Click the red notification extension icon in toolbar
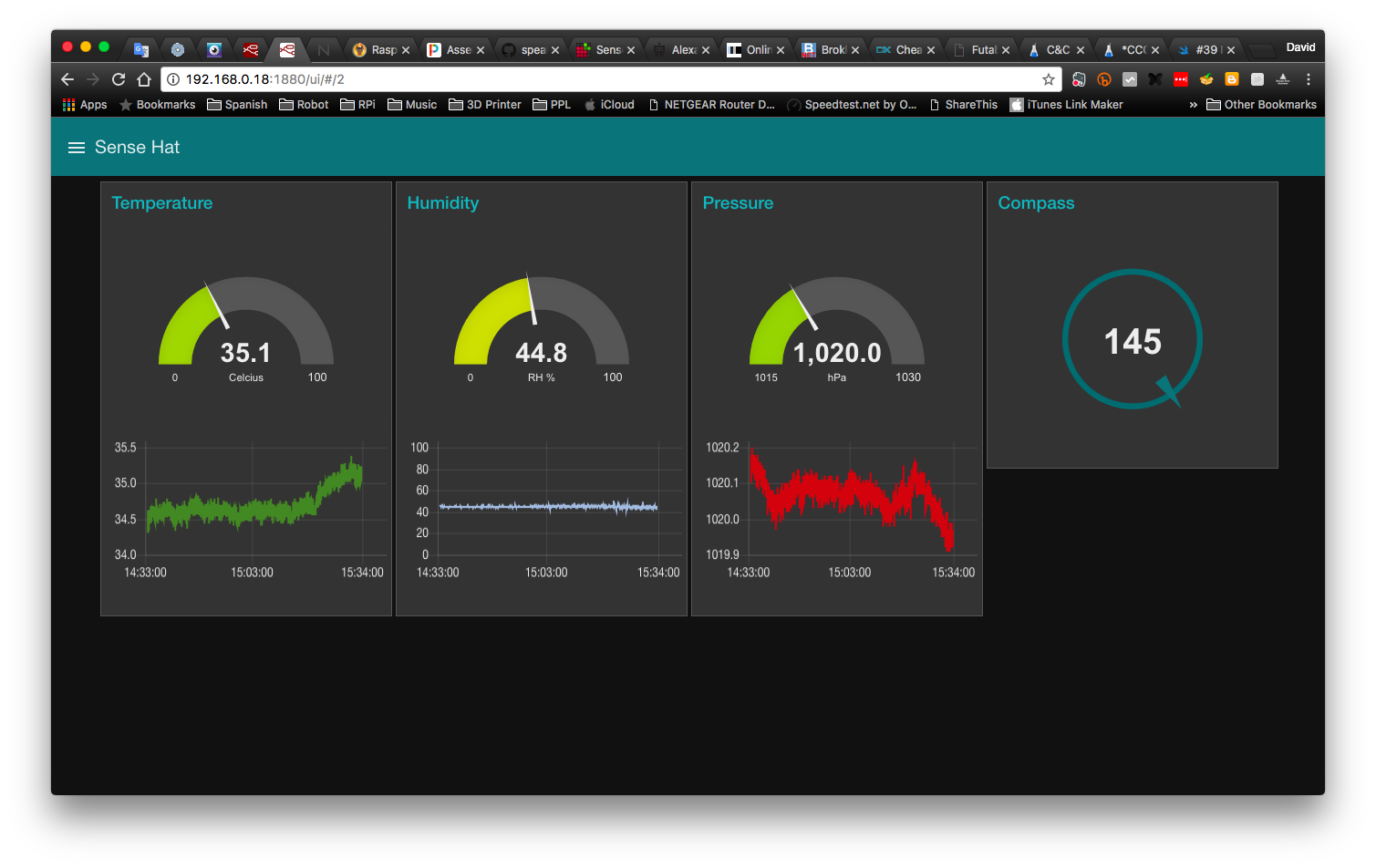Screen dimensions: 1376x868 pos(1181,79)
